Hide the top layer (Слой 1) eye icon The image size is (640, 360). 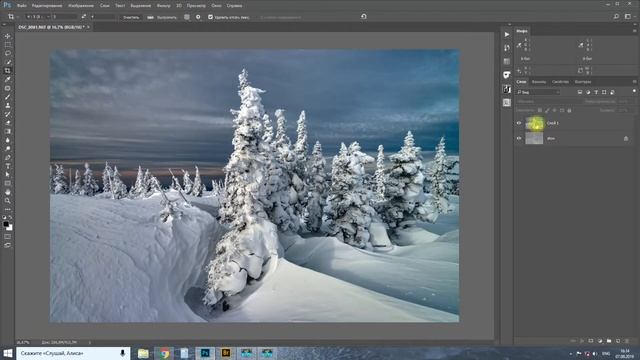click(x=519, y=123)
